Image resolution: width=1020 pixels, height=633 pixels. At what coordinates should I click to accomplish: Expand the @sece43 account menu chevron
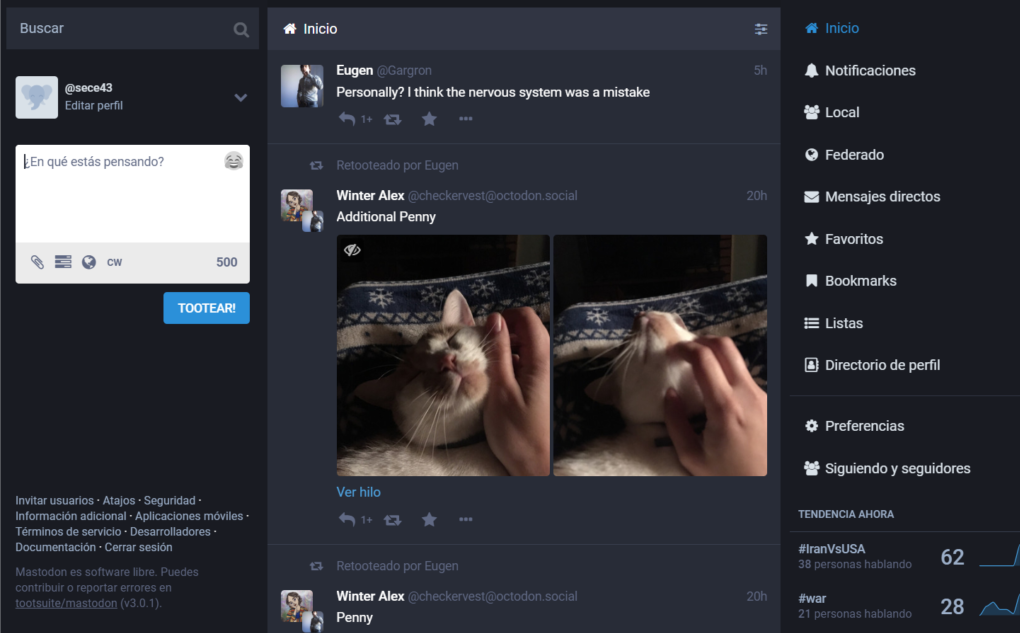(x=241, y=98)
